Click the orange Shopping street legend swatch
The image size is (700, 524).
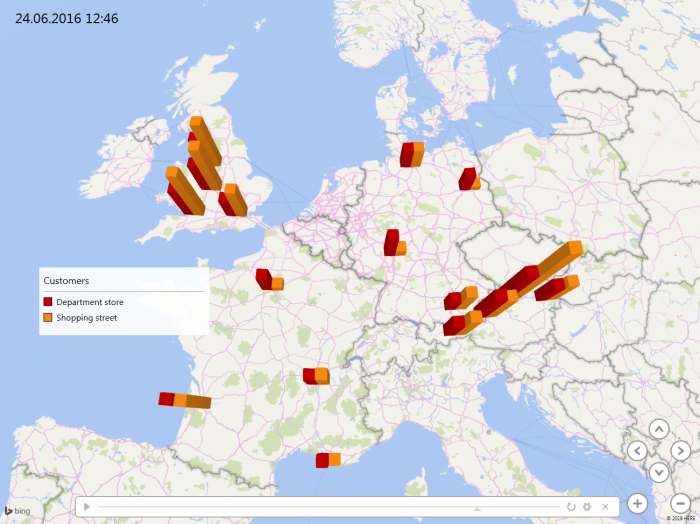(x=48, y=318)
